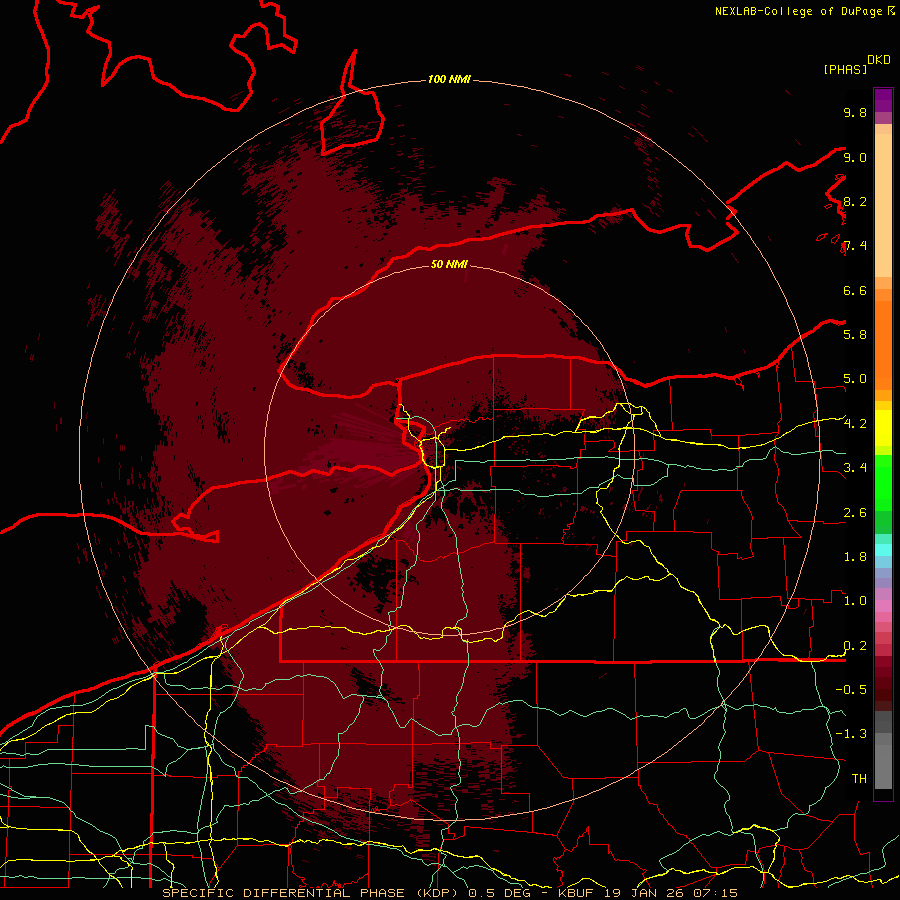Click the TH threshold label on the scale
The image size is (900, 900).
(x=859, y=779)
